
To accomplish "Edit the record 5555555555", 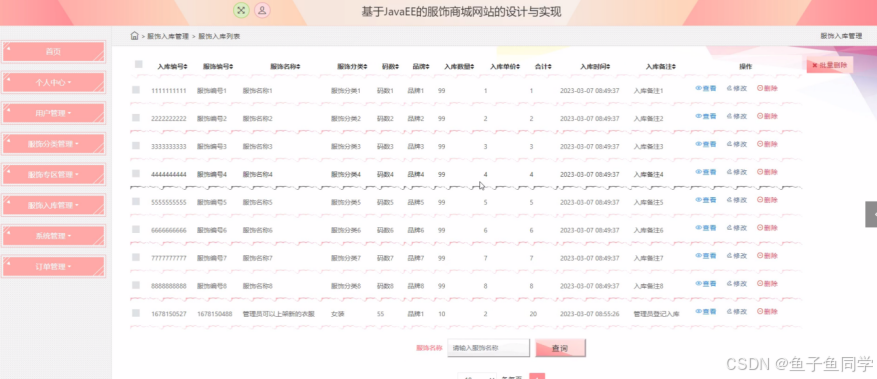I will click(736, 200).
